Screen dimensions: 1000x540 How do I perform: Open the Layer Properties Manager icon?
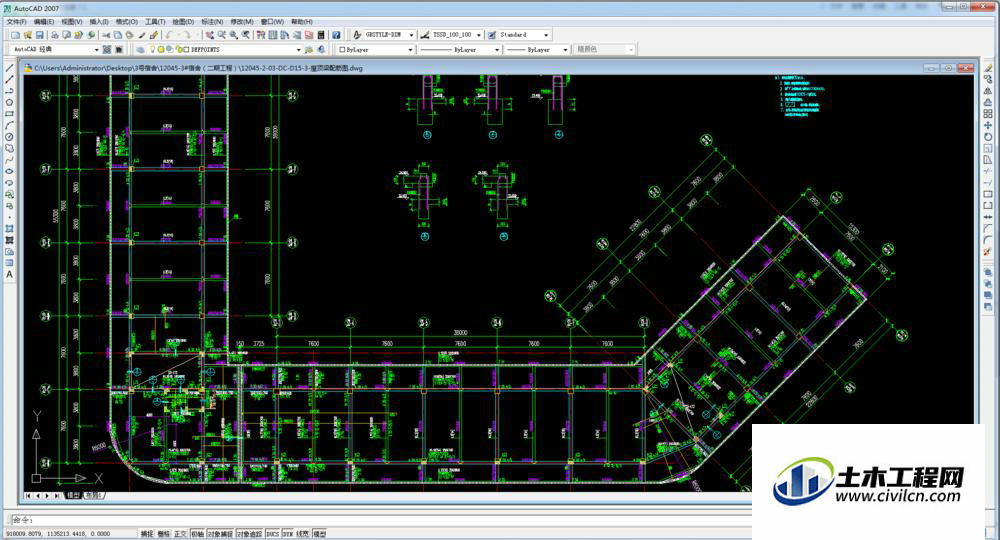pos(140,49)
